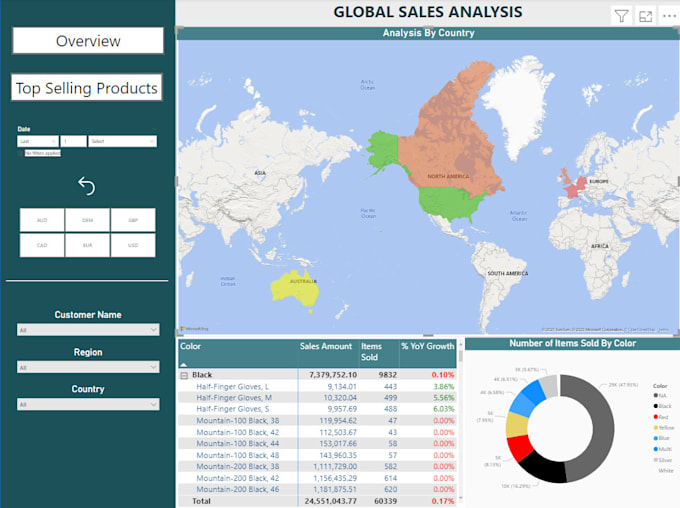Click the Black legend marker in donut chart
The width and height of the screenshot is (680, 508).
point(654,406)
